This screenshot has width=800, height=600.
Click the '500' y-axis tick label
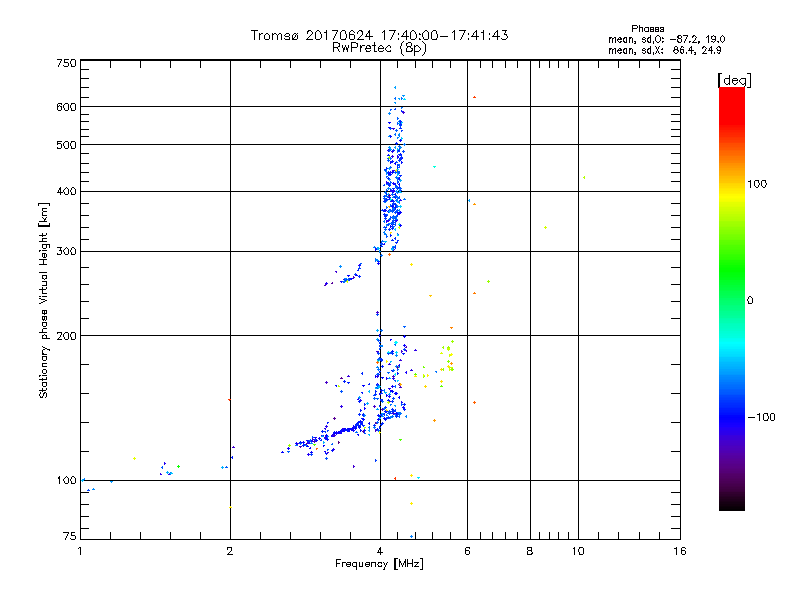pyautogui.click(x=66, y=145)
